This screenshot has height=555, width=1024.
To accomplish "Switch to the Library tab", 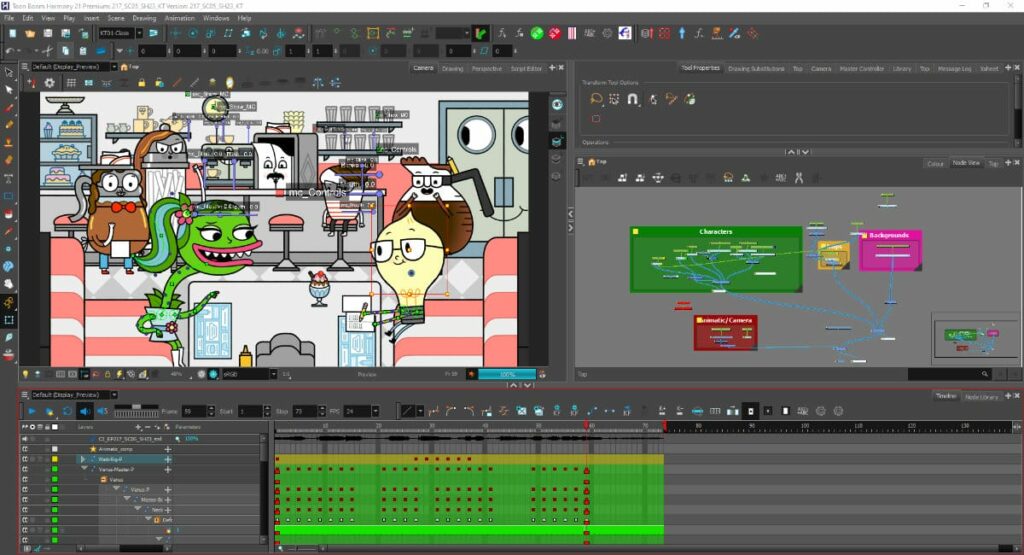I will coord(902,68).
